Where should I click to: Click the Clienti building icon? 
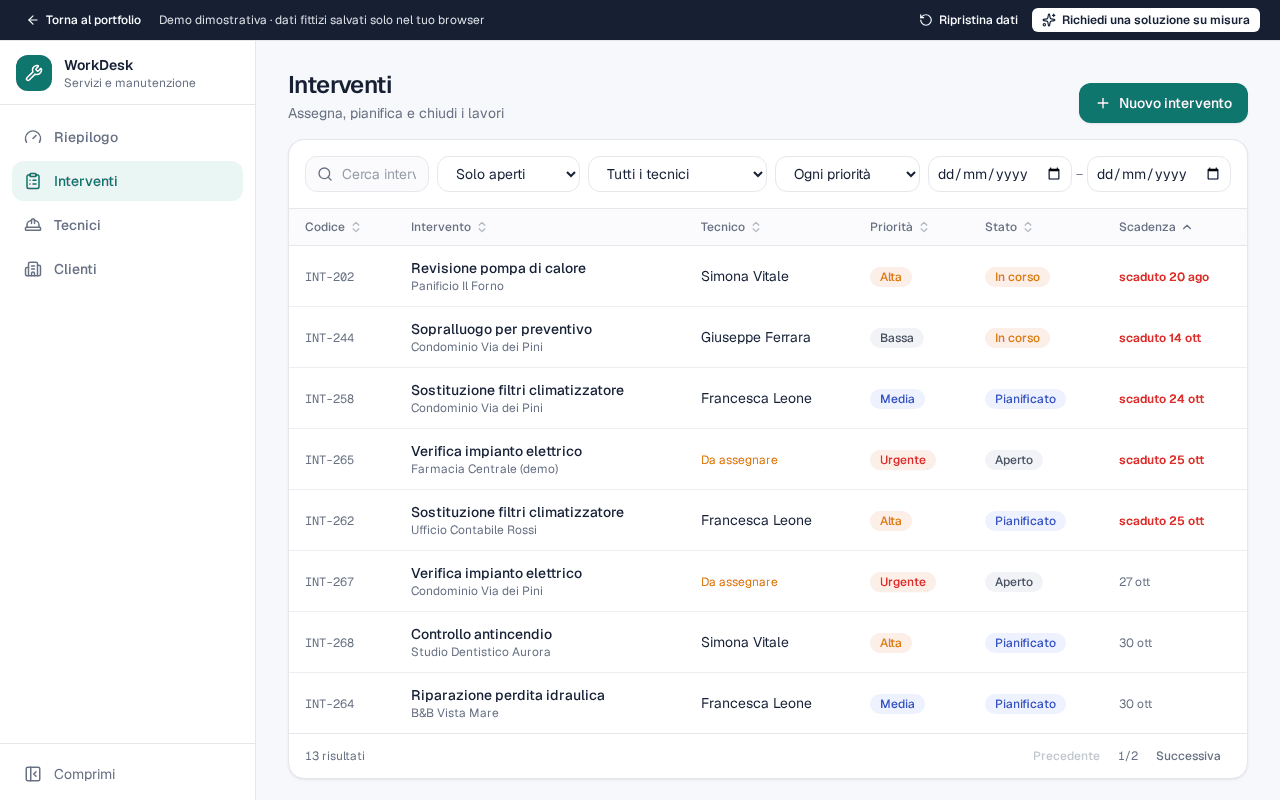(x=33, y=269)
